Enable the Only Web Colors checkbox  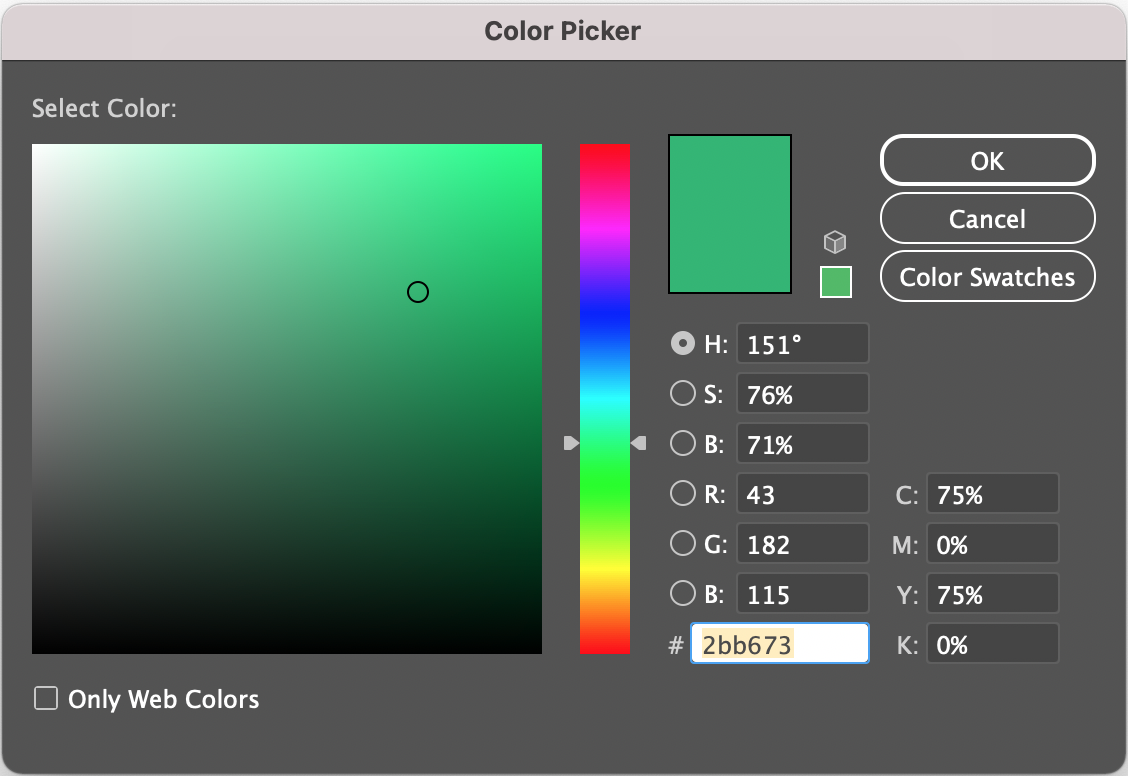[x=46, y=698]
